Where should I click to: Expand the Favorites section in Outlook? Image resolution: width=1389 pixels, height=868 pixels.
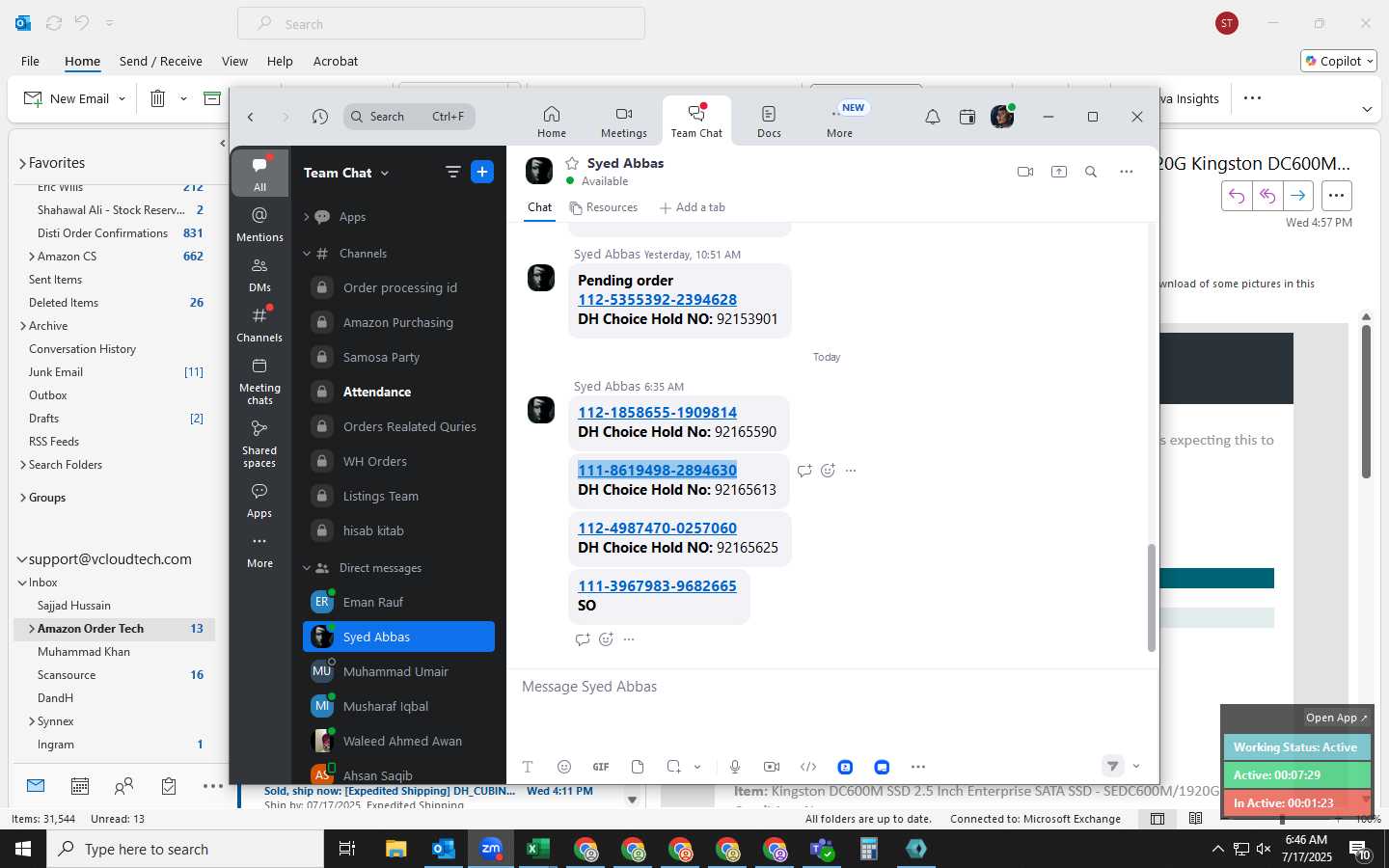[22, 164]
